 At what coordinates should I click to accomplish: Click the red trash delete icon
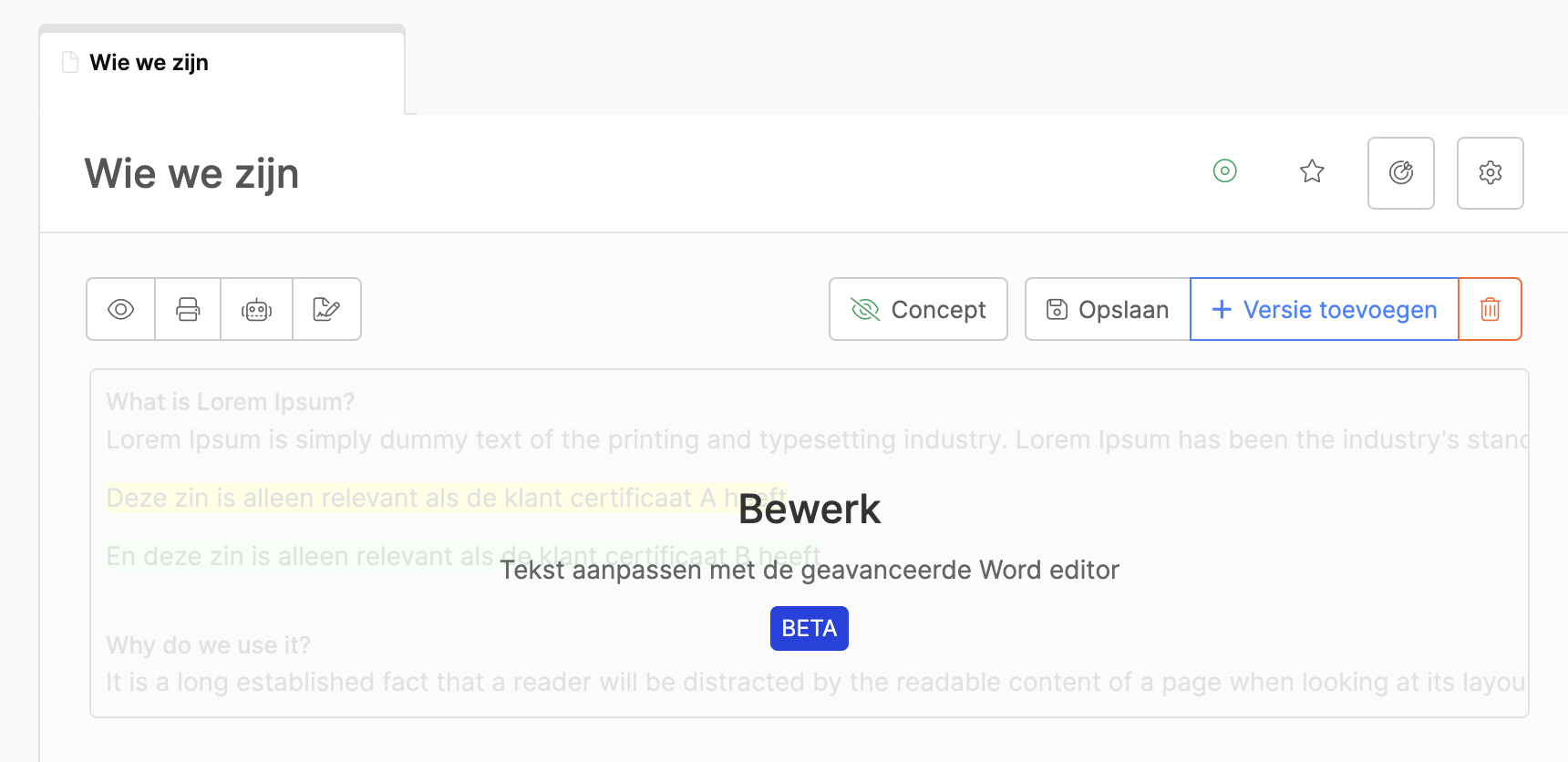1491,309
